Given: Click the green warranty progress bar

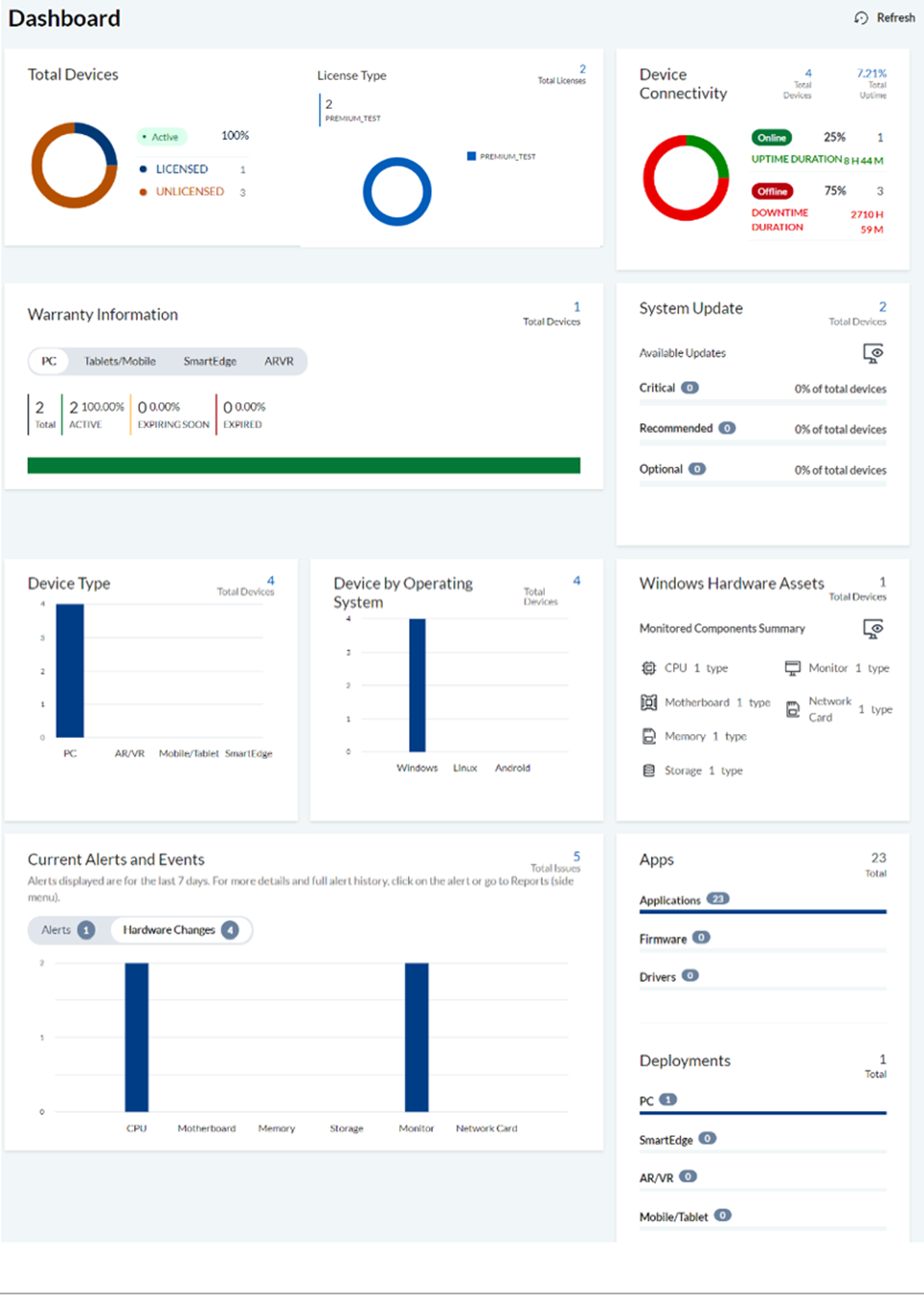Looking at the screenshot, I should [x=304, y=466].
